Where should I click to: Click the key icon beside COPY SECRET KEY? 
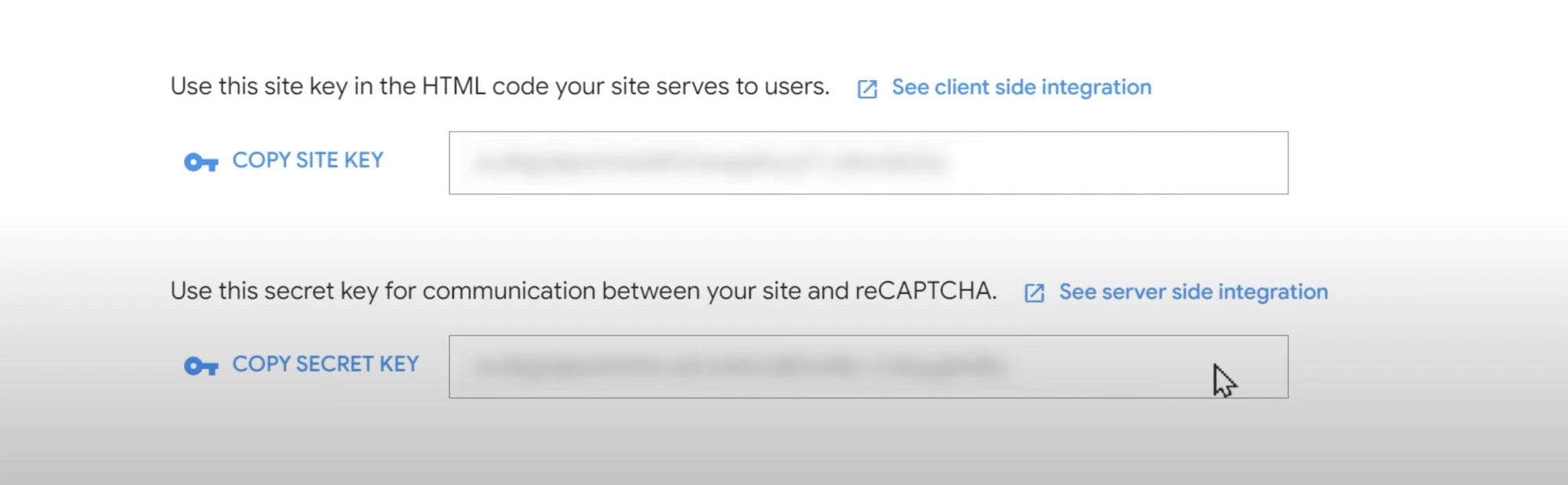click(x=201, y=366)
